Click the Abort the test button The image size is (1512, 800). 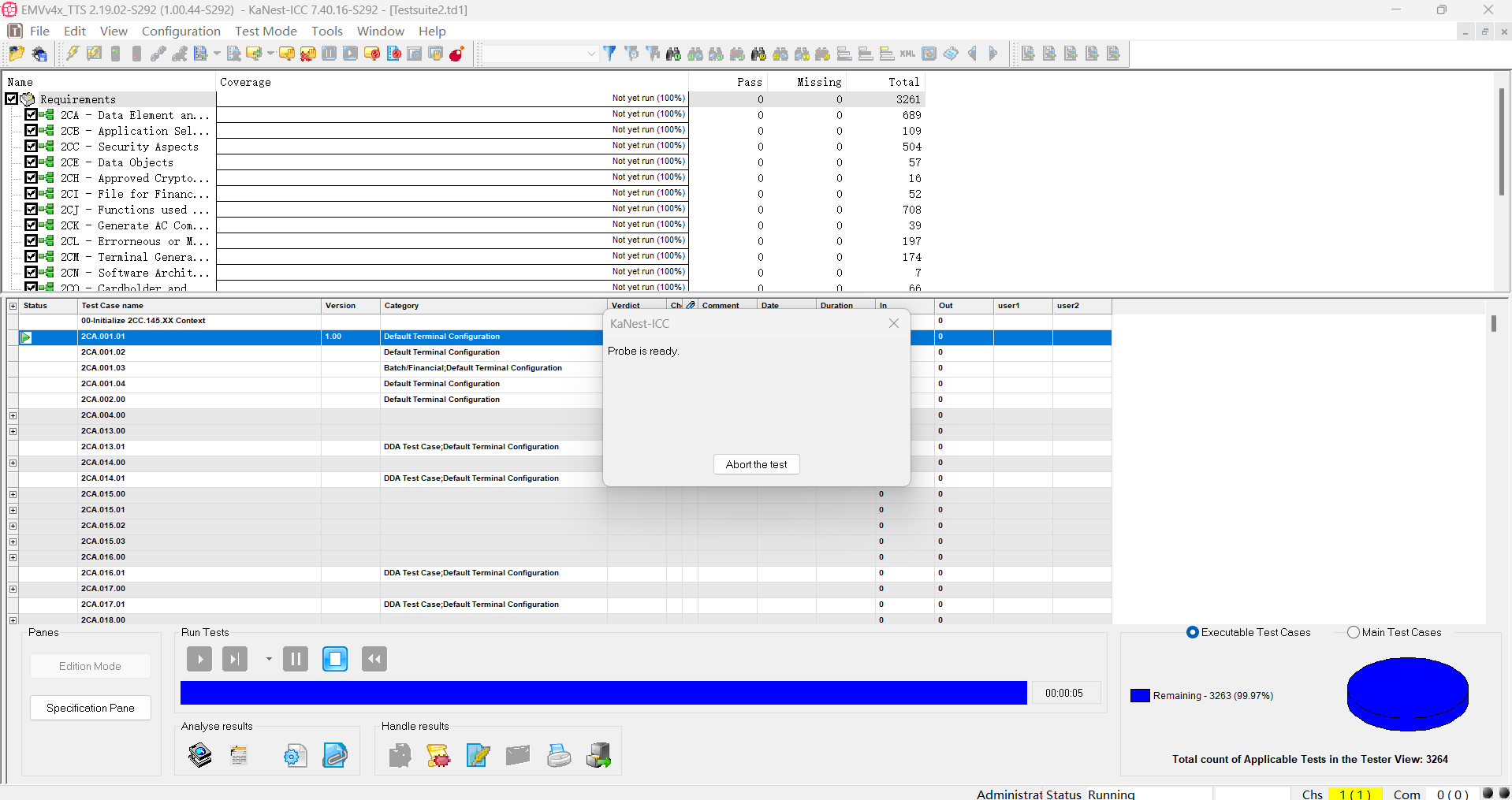756,464
